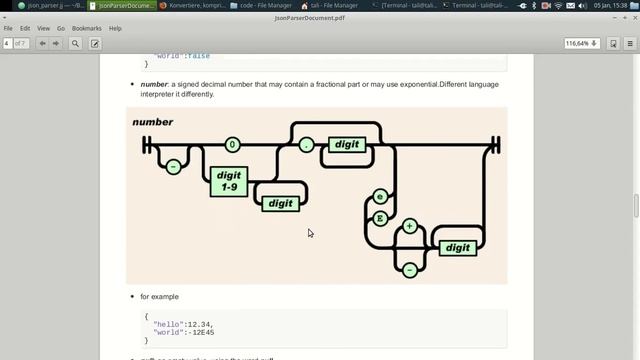The image size is (640, 360).
Task: Click the '0' circle in number diagram
Action: 232,144
